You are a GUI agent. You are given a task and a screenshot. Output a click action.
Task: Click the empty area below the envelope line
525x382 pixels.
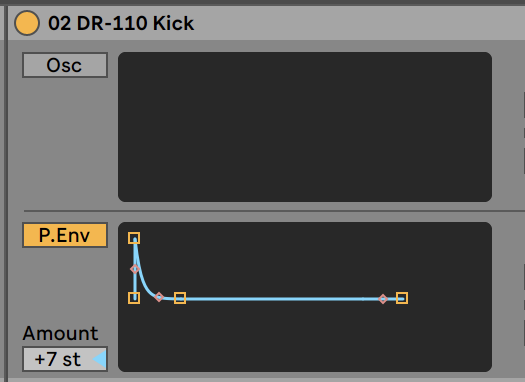(305, 336)
